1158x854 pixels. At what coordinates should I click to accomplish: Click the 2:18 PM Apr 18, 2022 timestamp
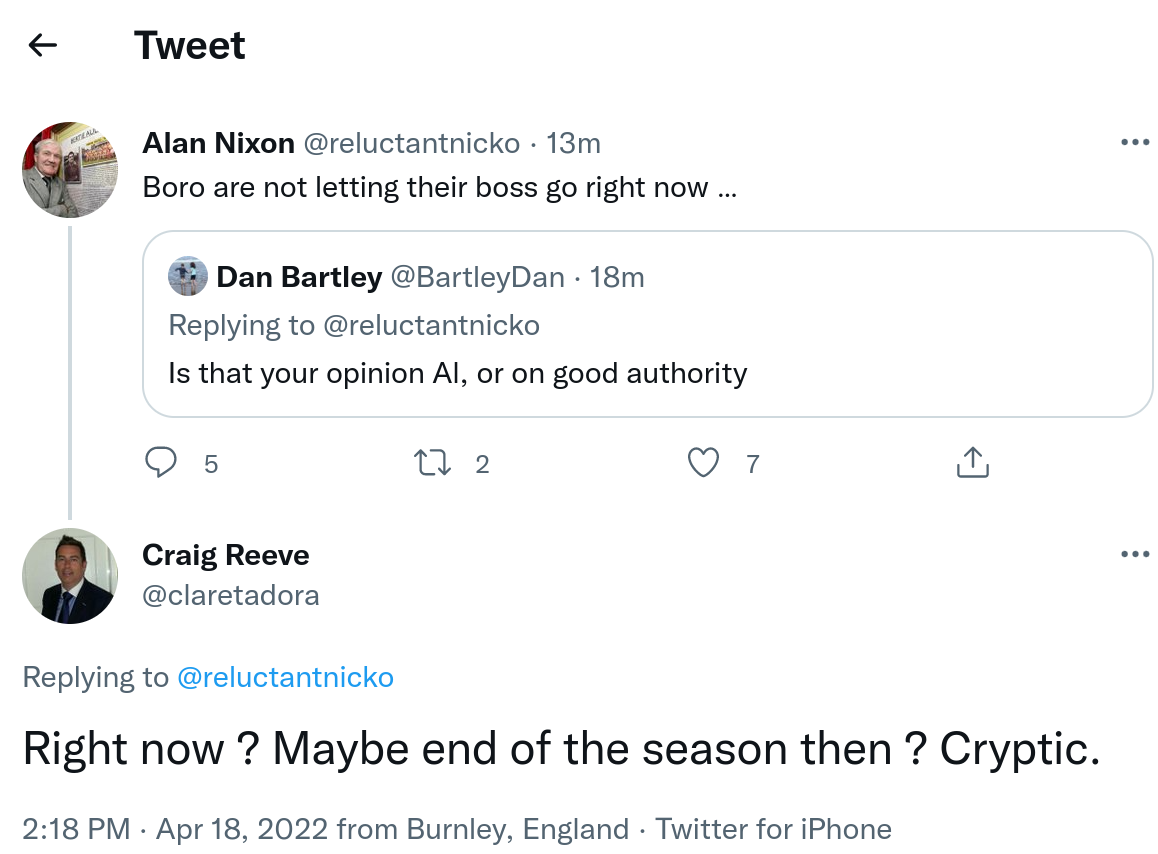175,829
